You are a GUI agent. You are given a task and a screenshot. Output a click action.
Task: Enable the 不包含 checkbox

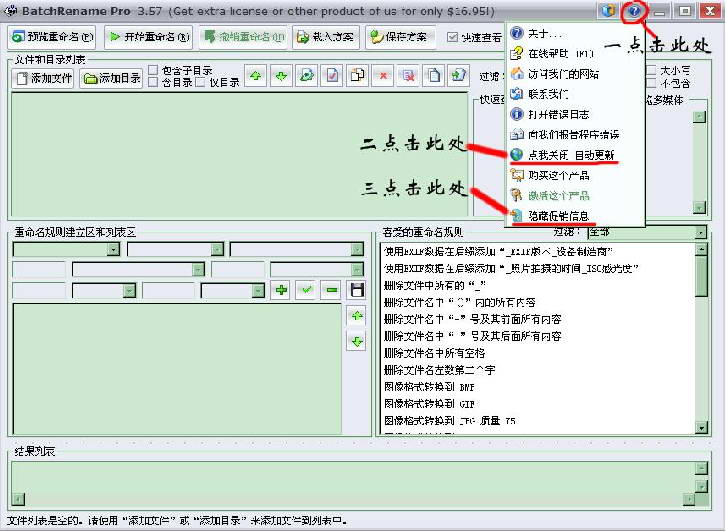pos(651,83)
